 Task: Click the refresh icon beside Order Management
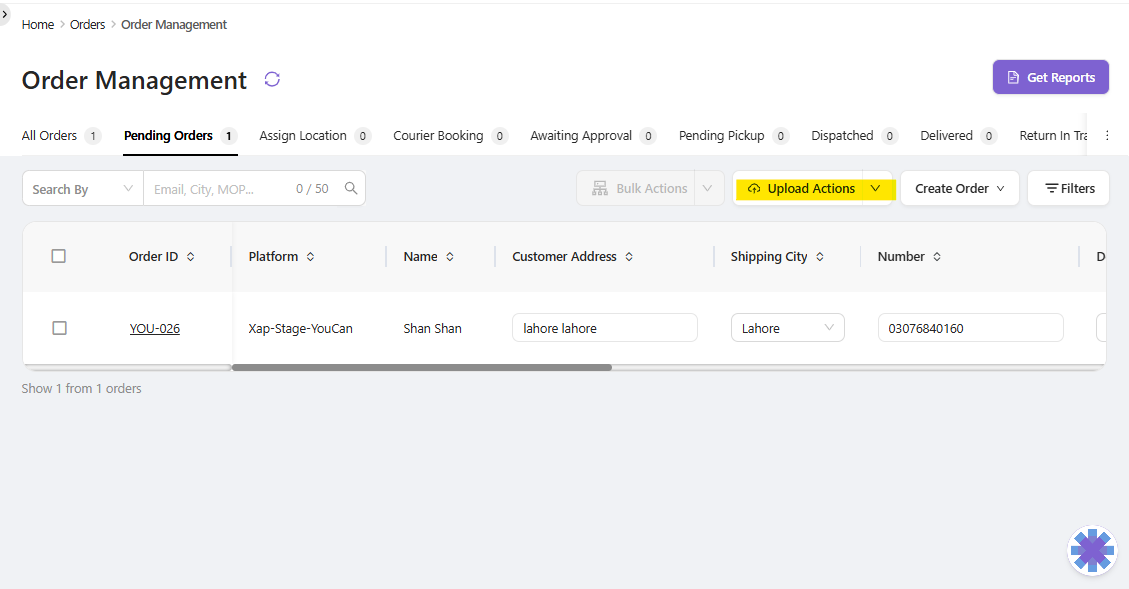pyautogui.click(x=272, y=80)
